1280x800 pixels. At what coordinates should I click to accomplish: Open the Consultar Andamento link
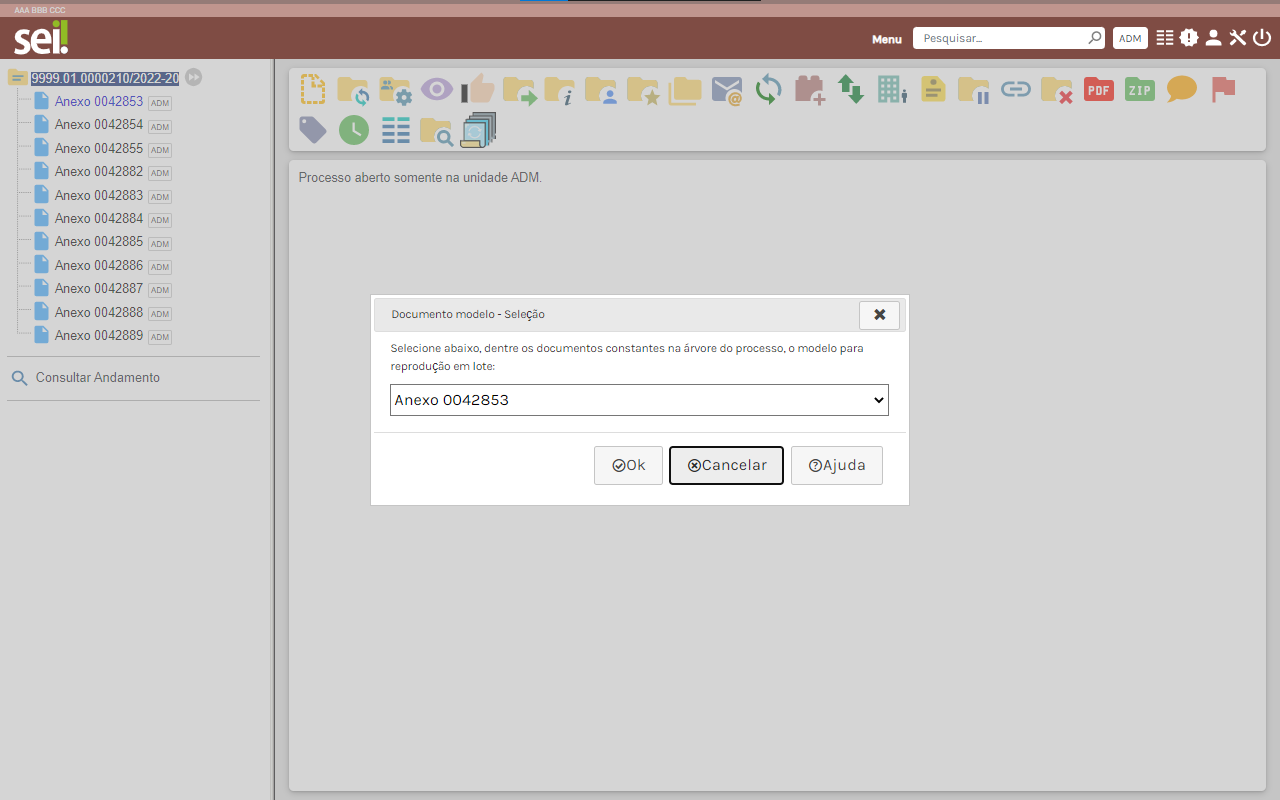click(x=97, y=378)
